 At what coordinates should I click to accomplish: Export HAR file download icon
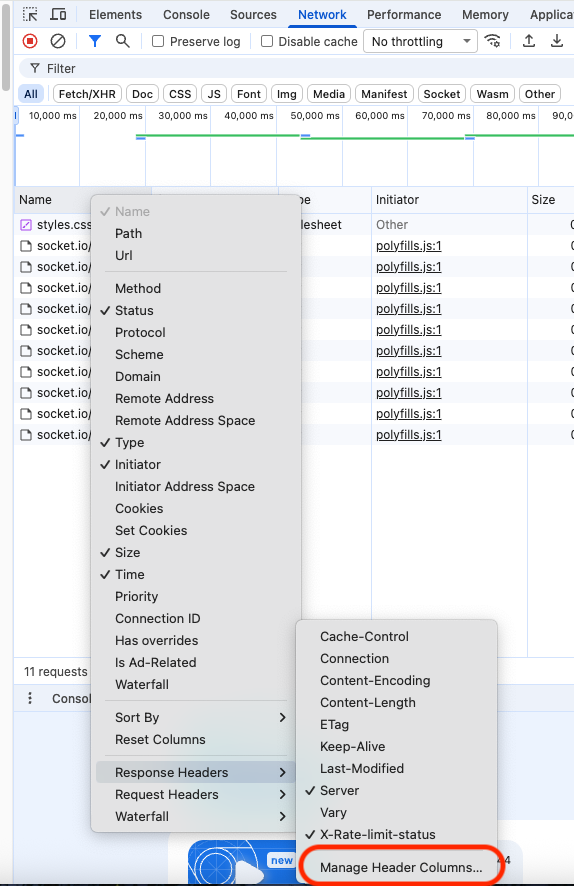557,41
